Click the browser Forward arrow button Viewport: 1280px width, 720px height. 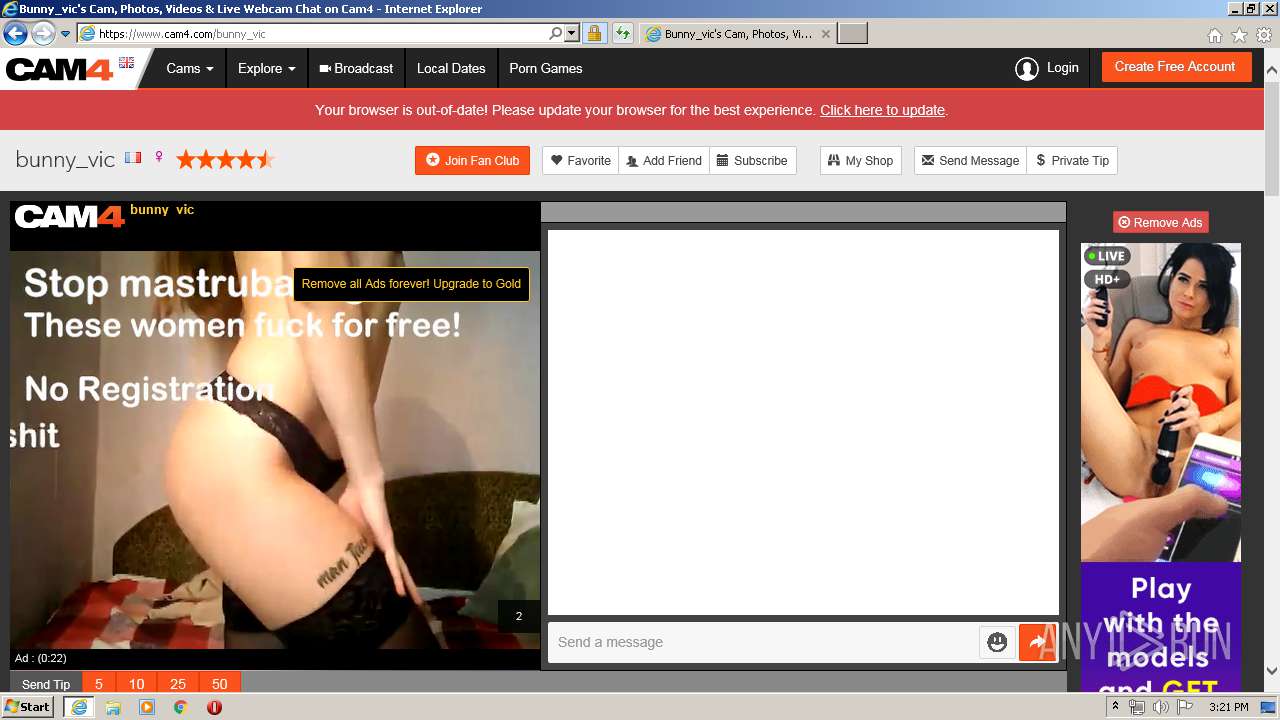pos(43,33)
